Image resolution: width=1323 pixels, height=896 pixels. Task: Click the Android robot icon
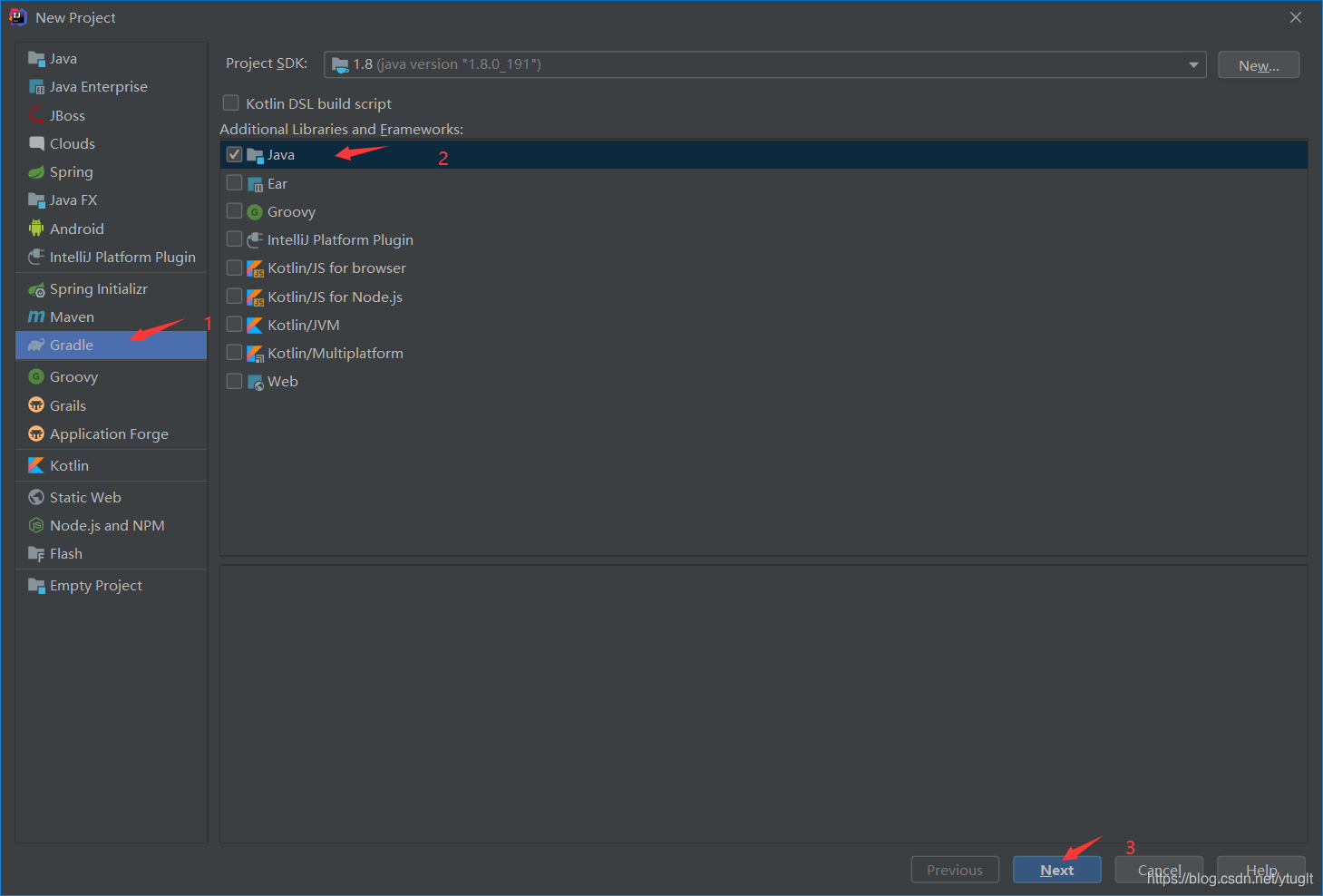36,229
